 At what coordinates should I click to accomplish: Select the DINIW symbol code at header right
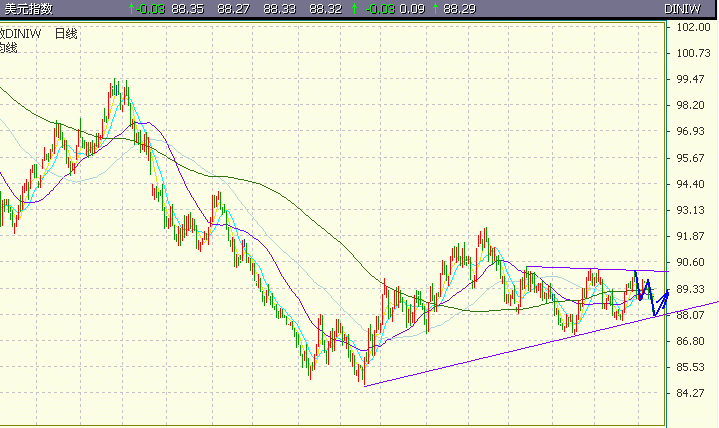click(x=682, y=9)
